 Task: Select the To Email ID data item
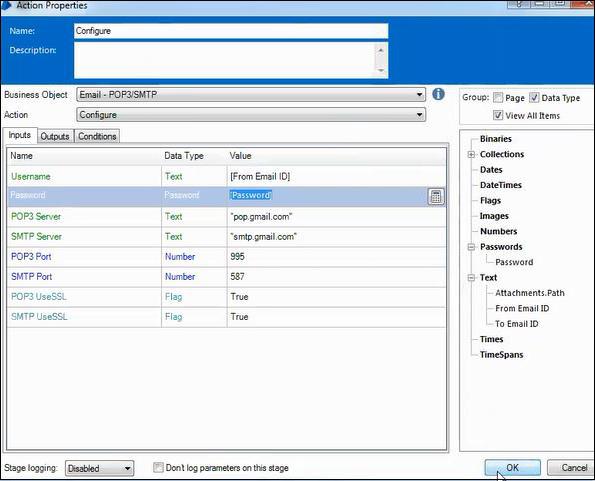[x=516, y=324]
